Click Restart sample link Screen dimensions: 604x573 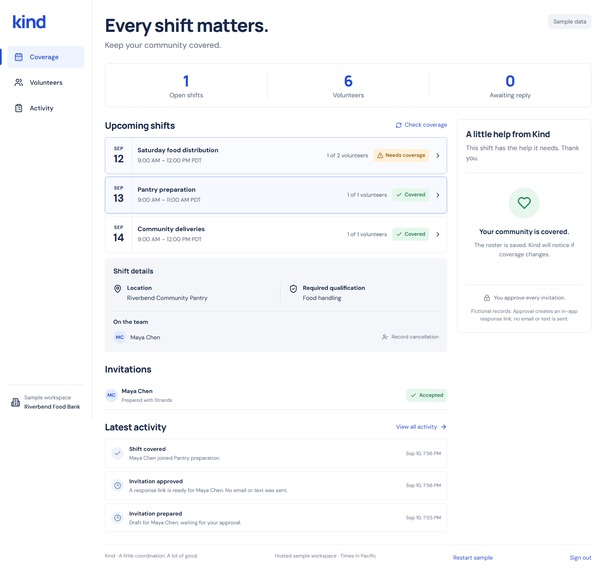473,558
